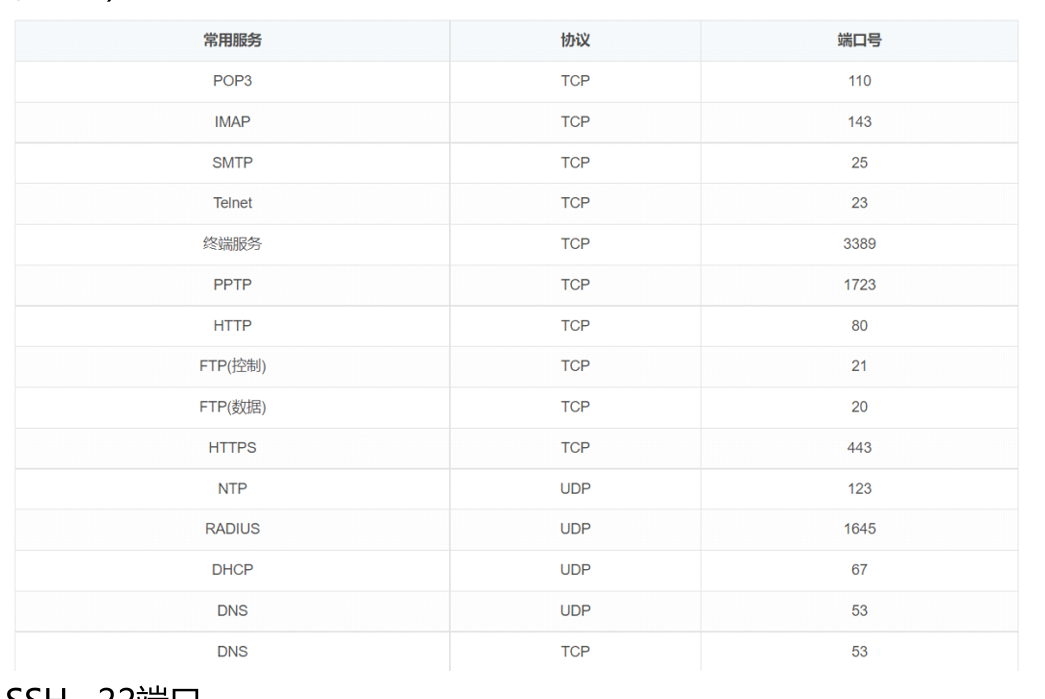Select the HTTPS service cell
The width and height of the screenshot is (1045, 699).
point(232,448)
